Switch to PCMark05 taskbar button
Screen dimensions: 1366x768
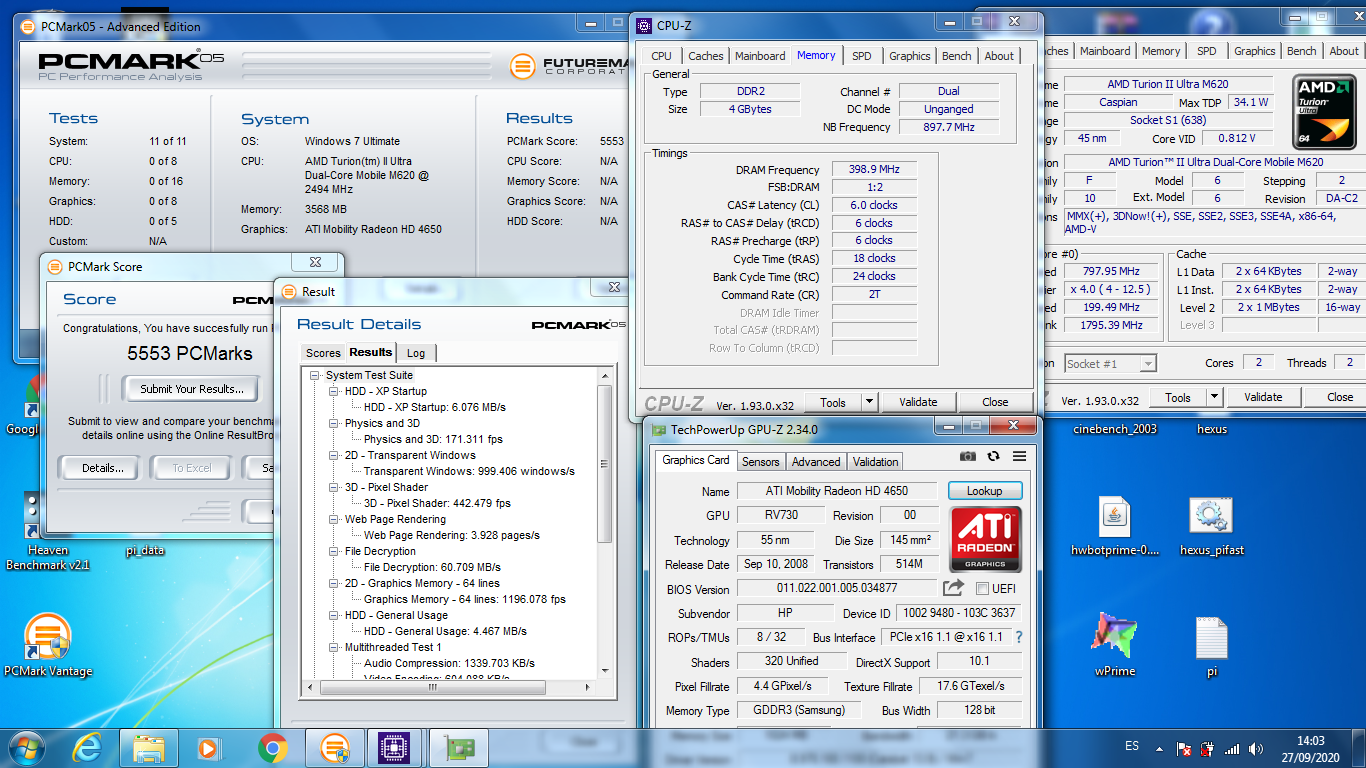pos(333,747)
